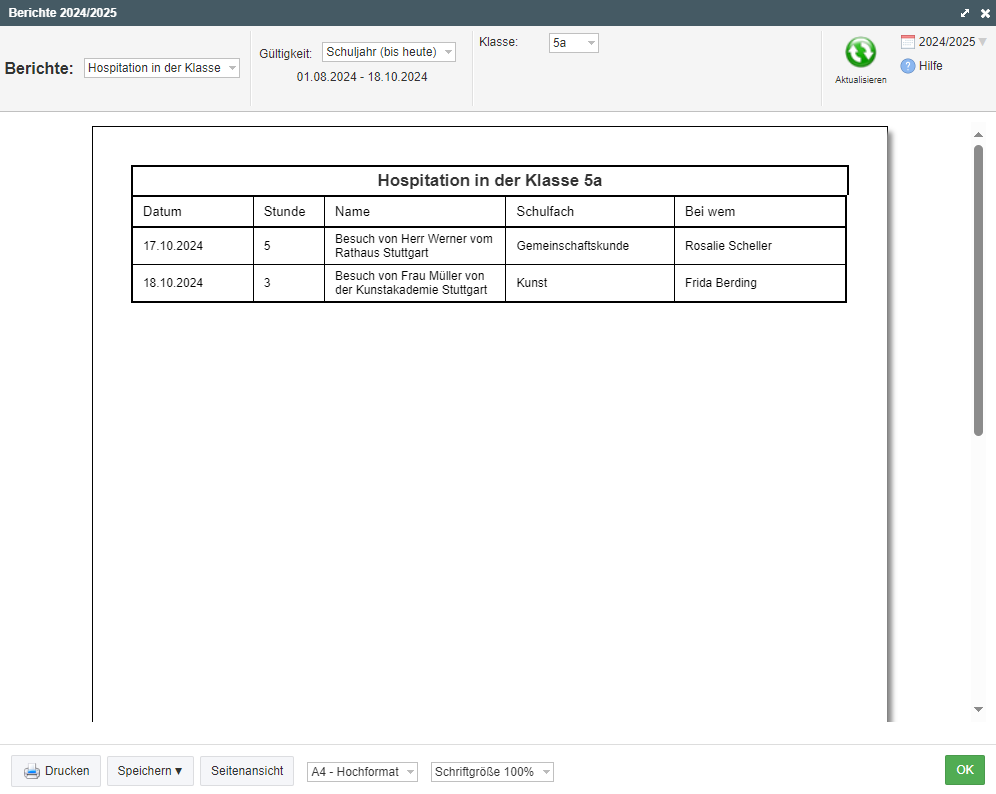
Task: Open the Klasse dropdown showing 5a
Action: 574,43
